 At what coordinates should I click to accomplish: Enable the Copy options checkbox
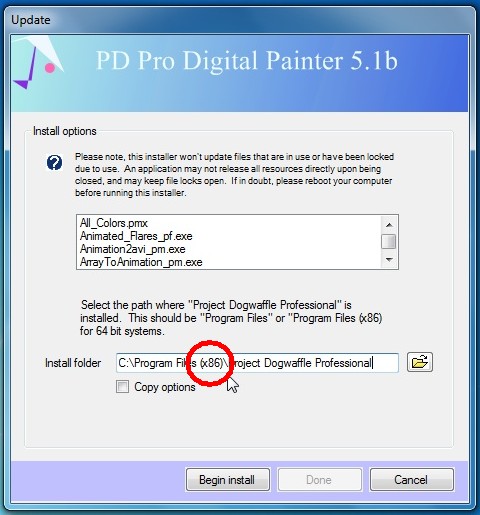point(122,387)
